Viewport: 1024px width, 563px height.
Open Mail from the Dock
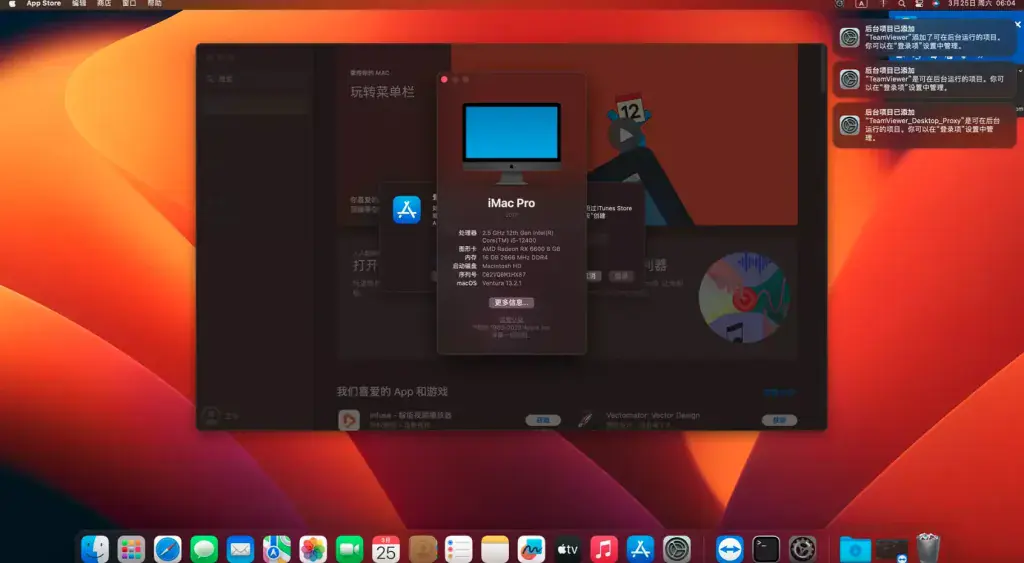[240, 549]
